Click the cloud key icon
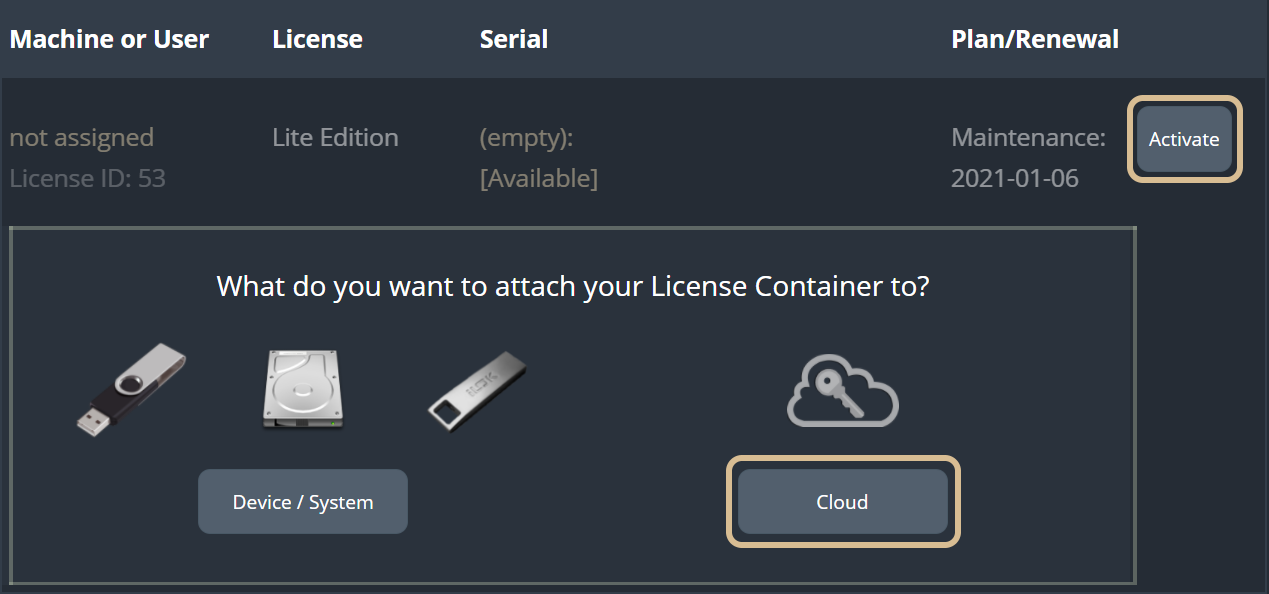This screenshot has width=1269, height=594. coord(842,392)
